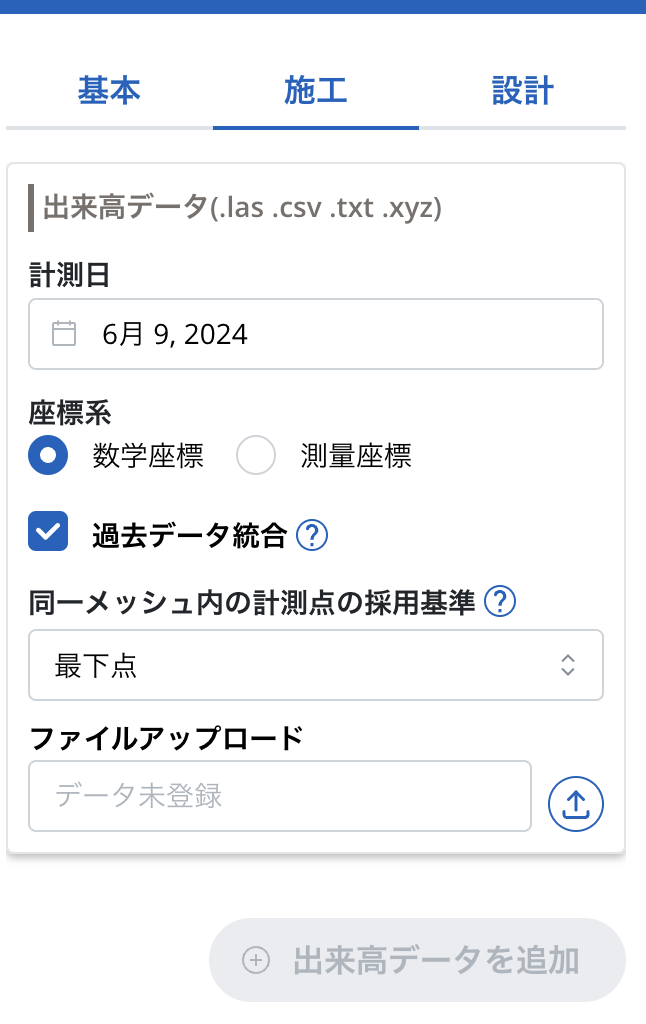Viewport: 646px width, 1024px height.
Task: Click the データ未登録 file upload field
Action: point(279,796)
